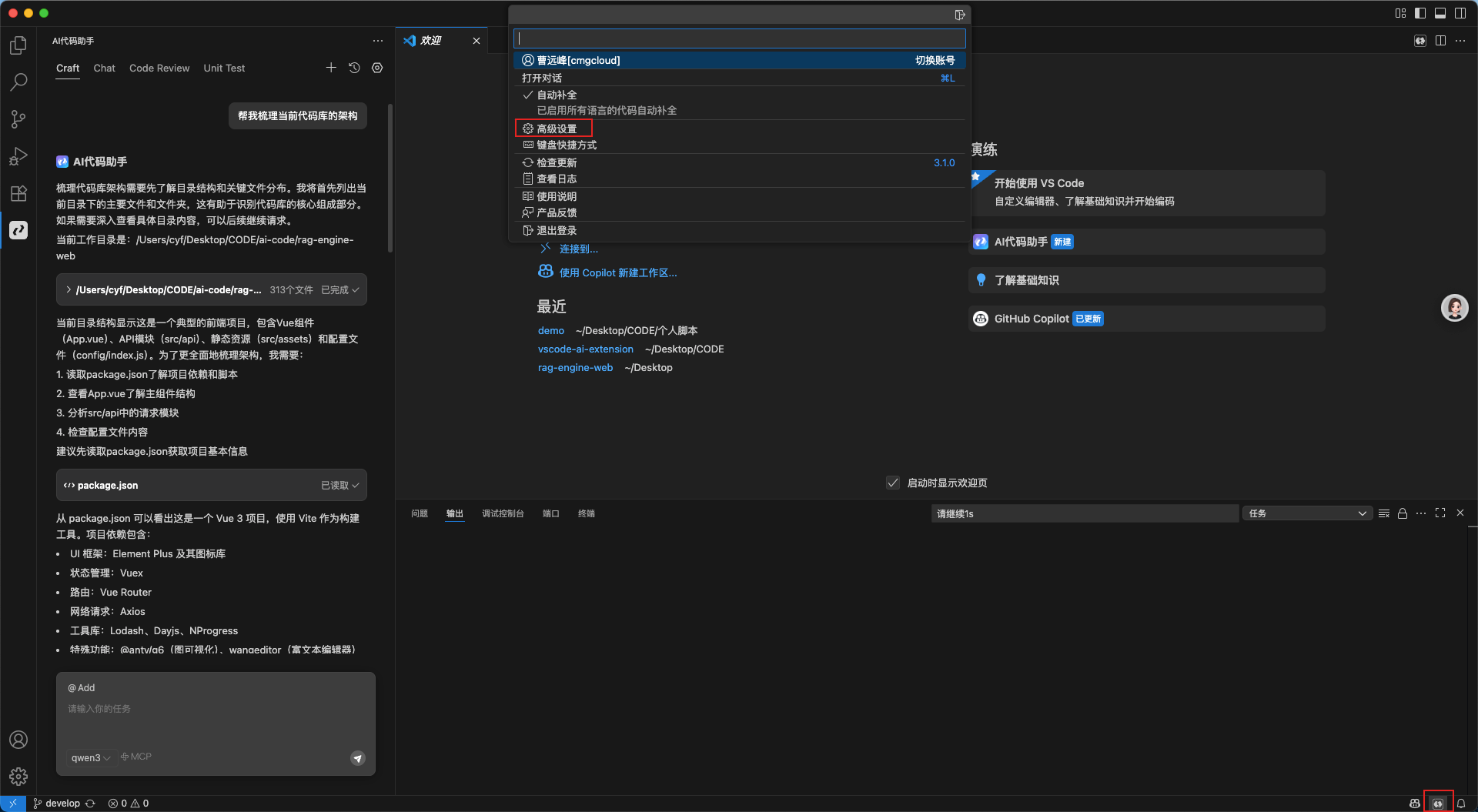Image resolution: width=1478 pixels, height=812 pixels.
Task: Open the GitHub Copilot walkthrough
Action: coord(1146,319)
